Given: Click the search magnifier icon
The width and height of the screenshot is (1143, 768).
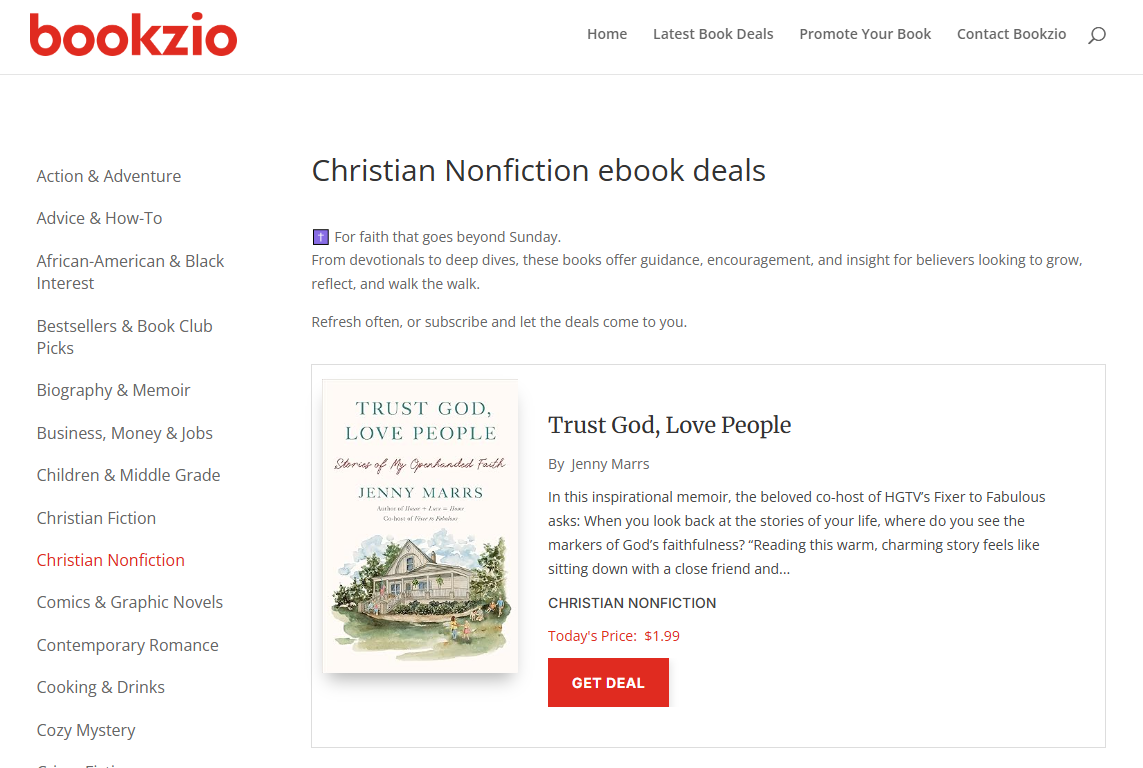Looking at the screenshot, I should tap(1096, 34).
